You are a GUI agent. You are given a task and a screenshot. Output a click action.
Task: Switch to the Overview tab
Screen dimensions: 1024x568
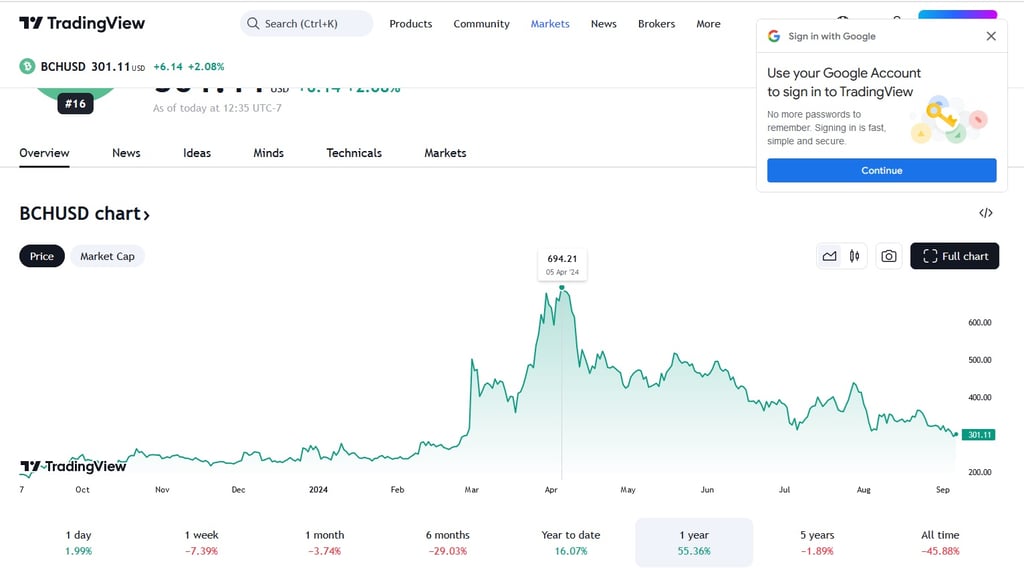click(44, 153)
